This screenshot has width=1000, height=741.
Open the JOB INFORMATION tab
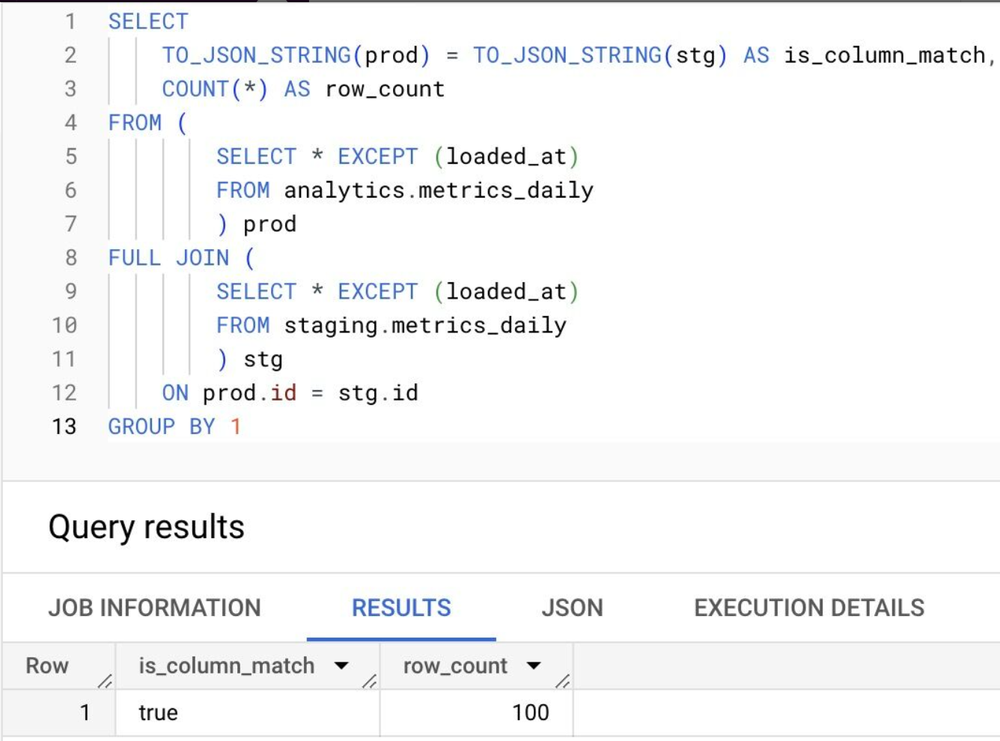point(154,607)
